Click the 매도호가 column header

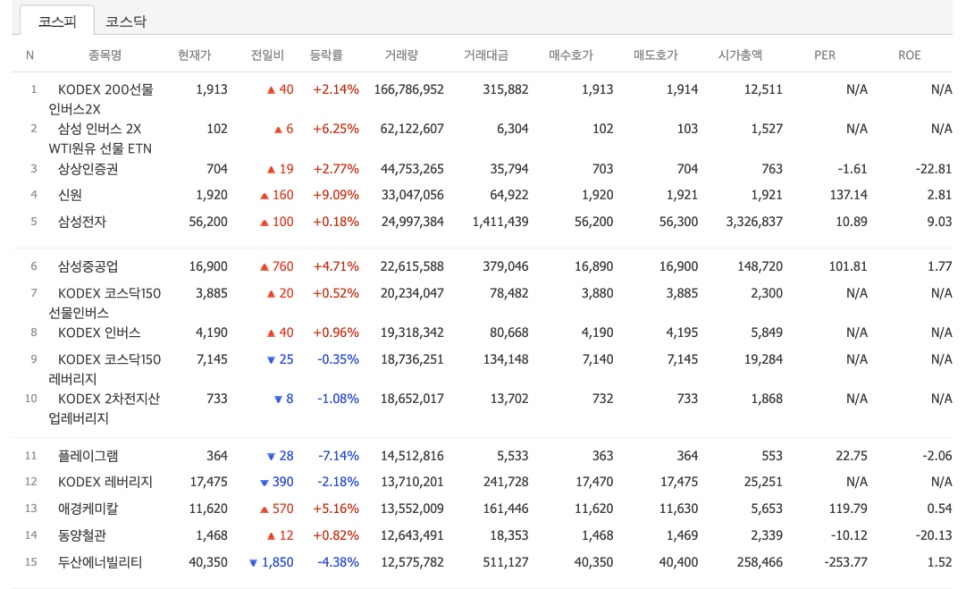coord(656,55)
